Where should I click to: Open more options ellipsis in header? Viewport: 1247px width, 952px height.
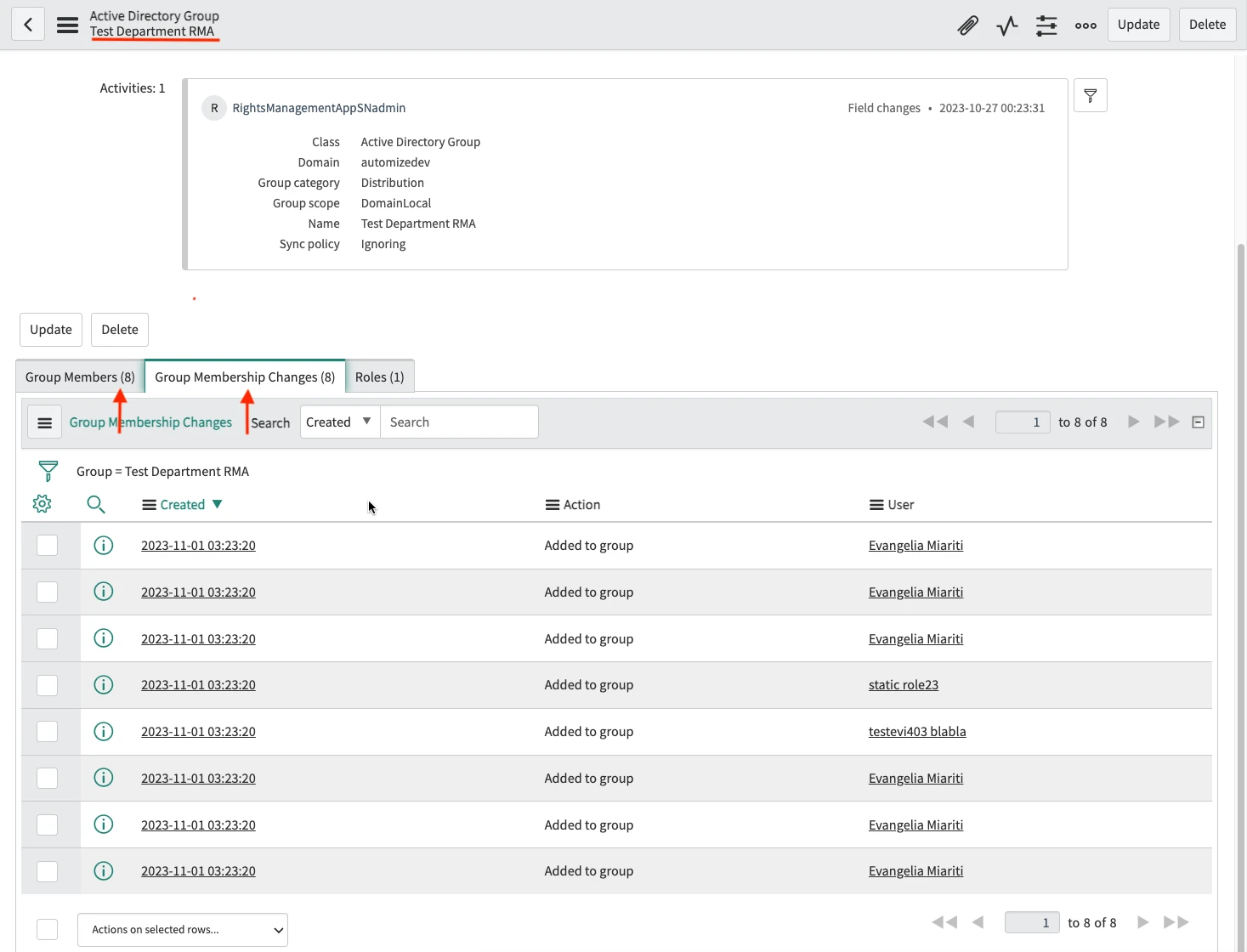[1085, 25]
